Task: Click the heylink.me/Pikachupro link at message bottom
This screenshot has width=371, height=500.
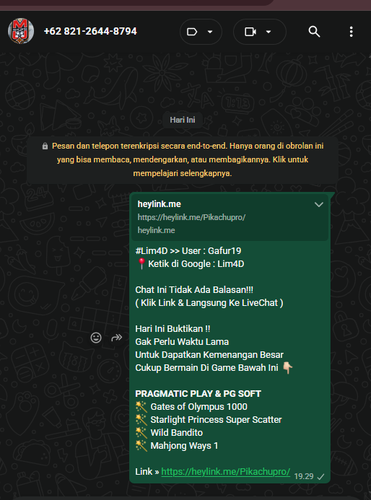Action: (226, 472)
